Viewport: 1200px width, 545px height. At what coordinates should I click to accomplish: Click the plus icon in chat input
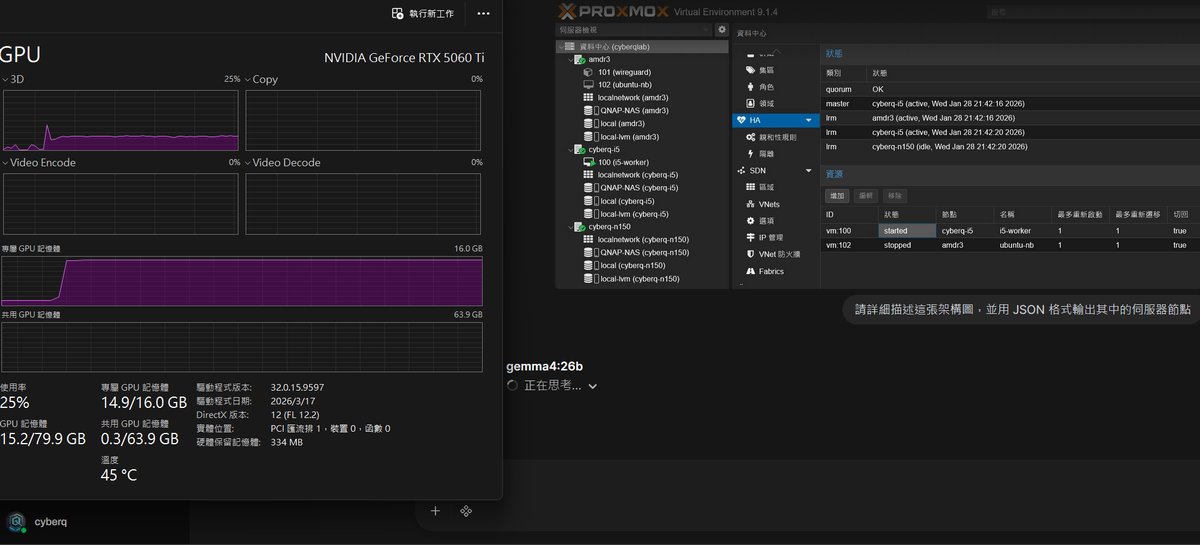pos(435,511)
